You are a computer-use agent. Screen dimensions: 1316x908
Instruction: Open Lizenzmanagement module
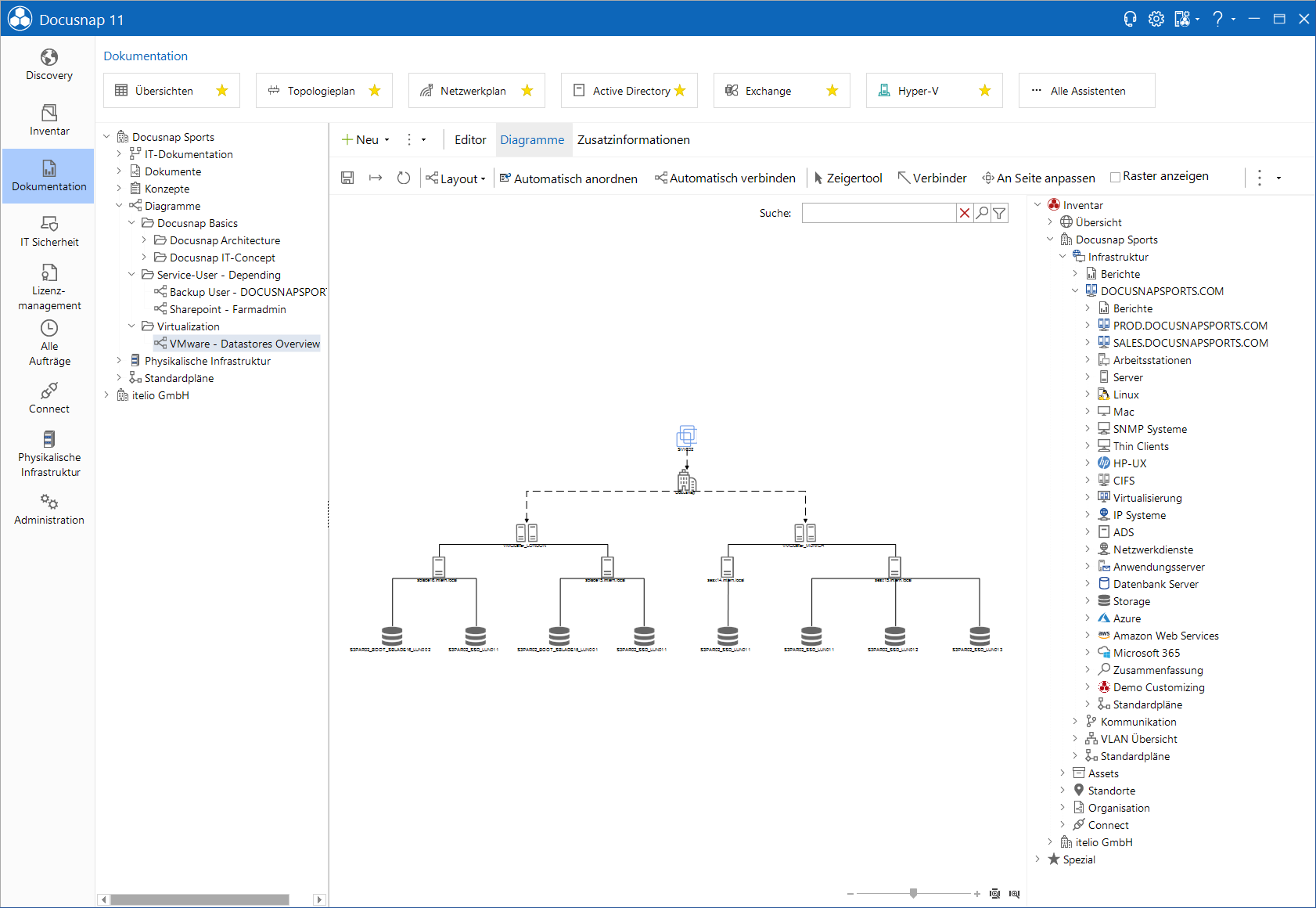49,287
